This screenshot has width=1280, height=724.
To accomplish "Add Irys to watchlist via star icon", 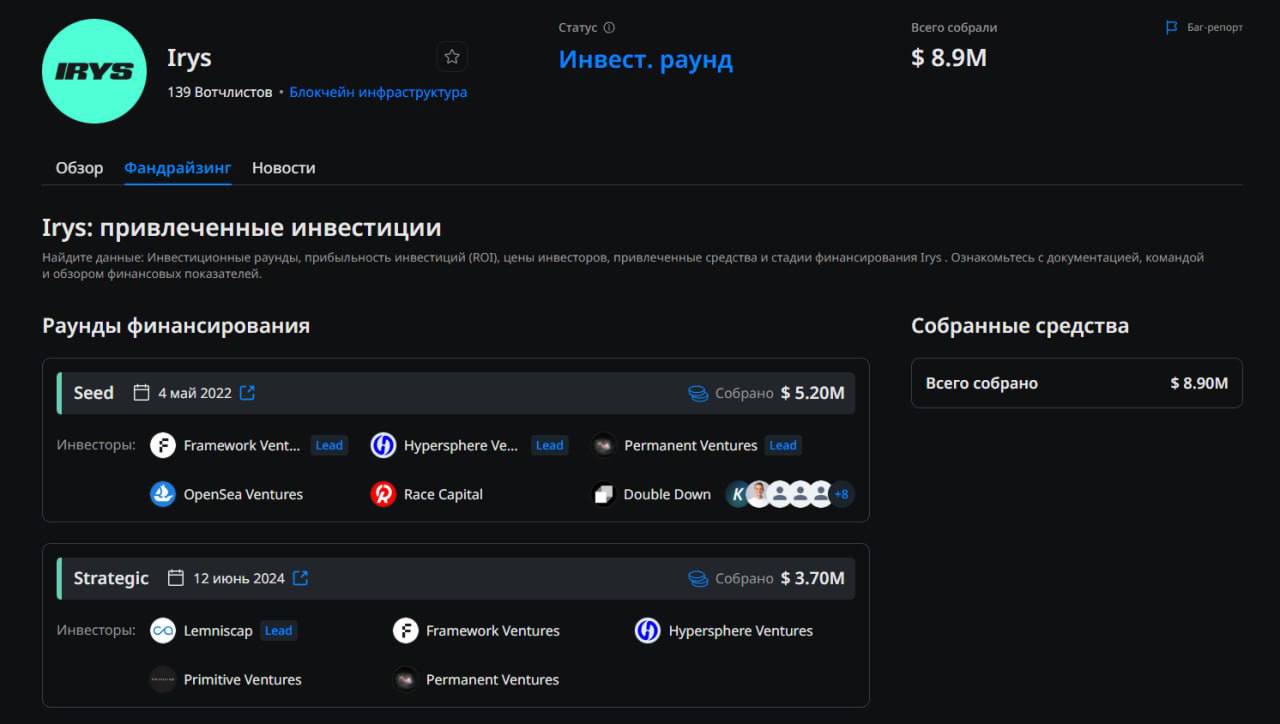I will (452, 57).
